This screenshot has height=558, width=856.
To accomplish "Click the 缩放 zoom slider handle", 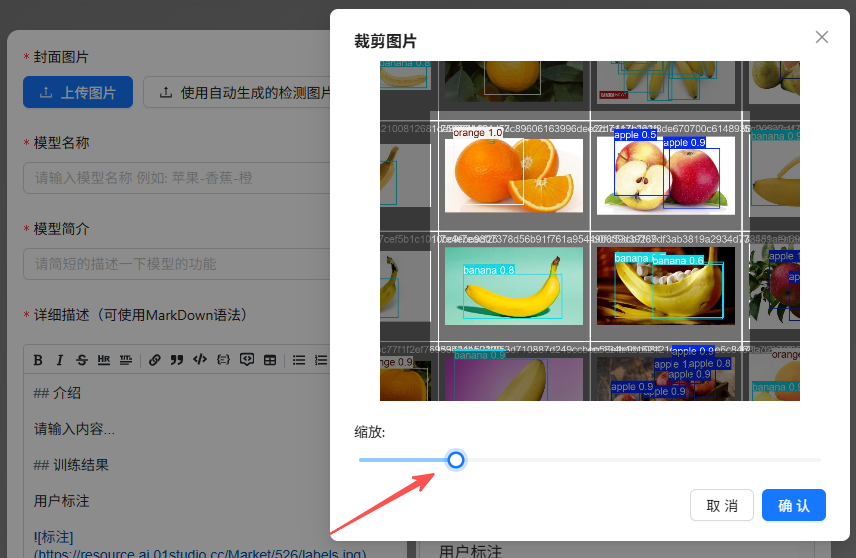I will tap(456, 460).
